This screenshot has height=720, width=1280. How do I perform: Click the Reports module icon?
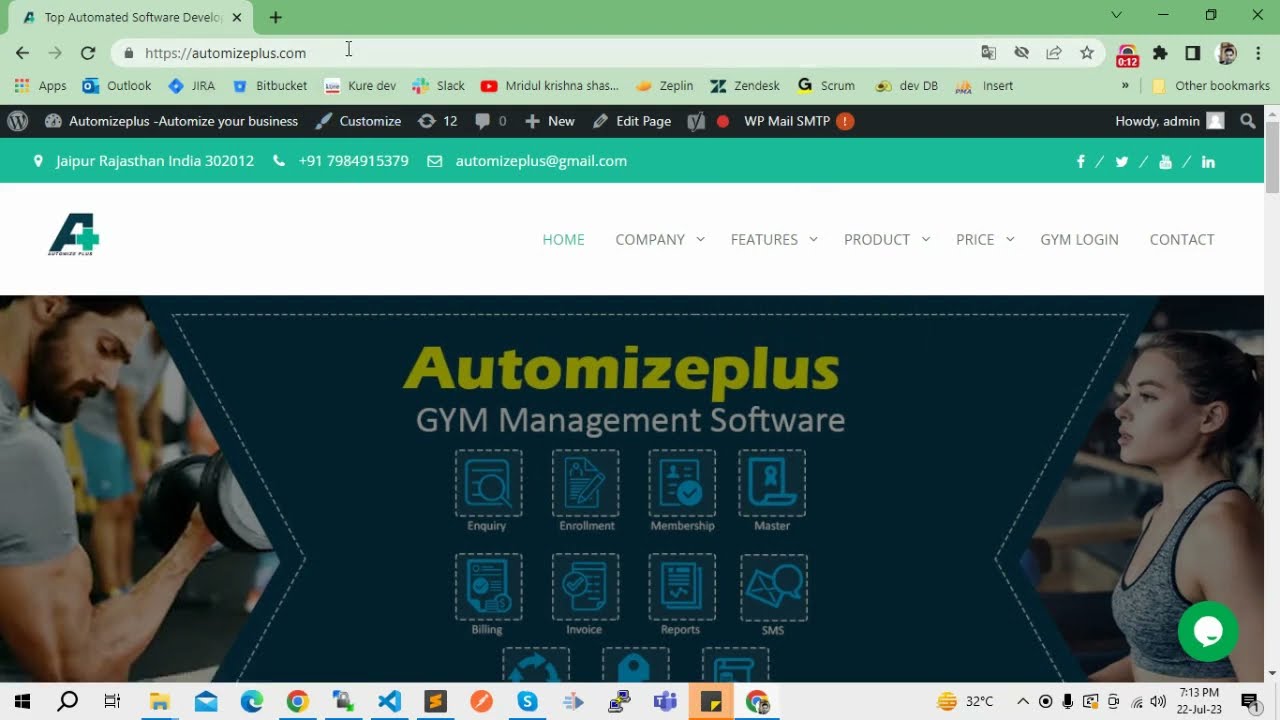point(682,587)
